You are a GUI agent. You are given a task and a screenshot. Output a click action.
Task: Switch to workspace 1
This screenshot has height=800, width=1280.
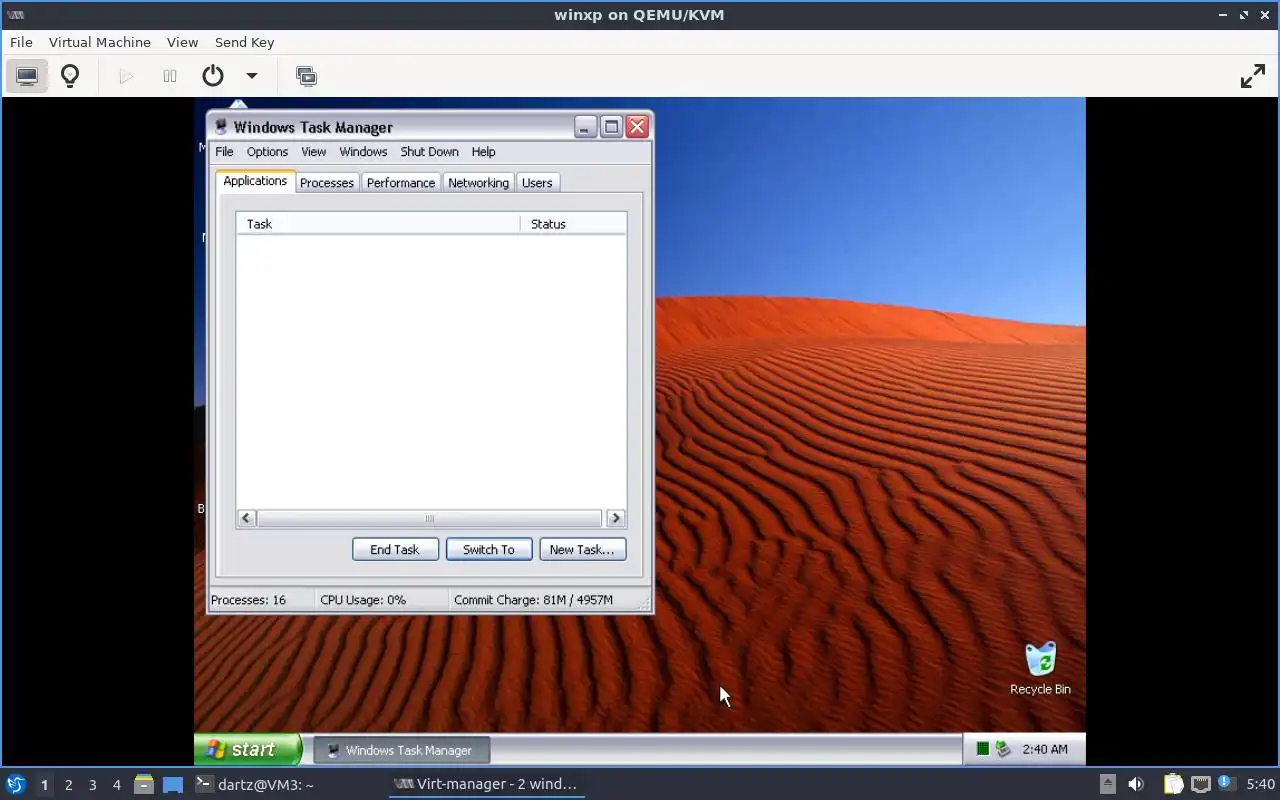(44, 785)
